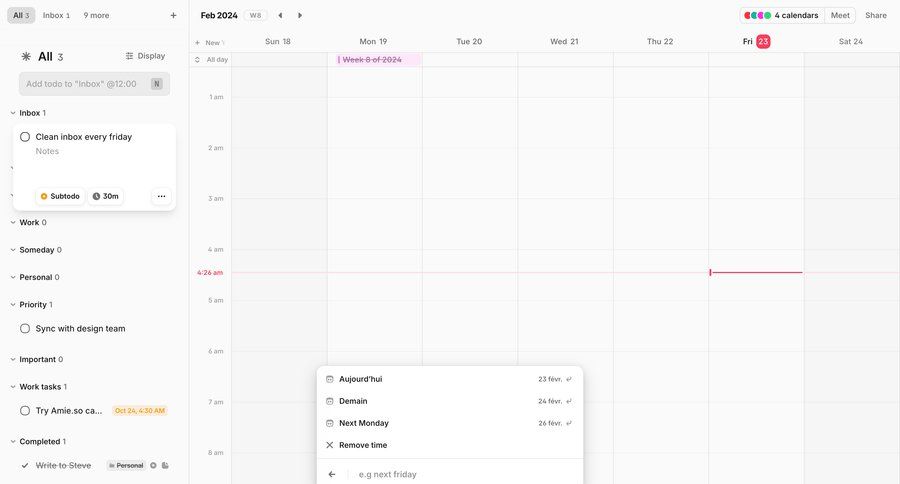Check off the Try Amie.so todo

[x=25, y=411]
